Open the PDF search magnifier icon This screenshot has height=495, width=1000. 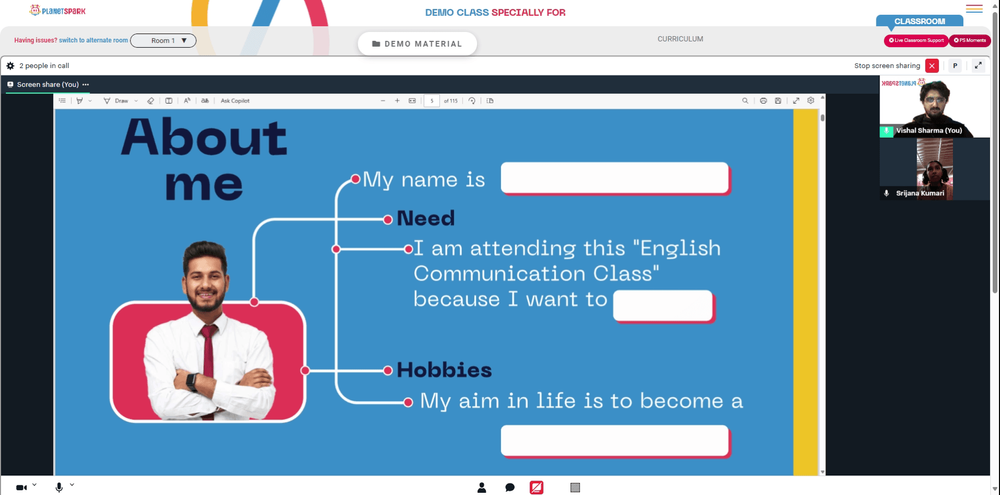click(x=745, y=101)
